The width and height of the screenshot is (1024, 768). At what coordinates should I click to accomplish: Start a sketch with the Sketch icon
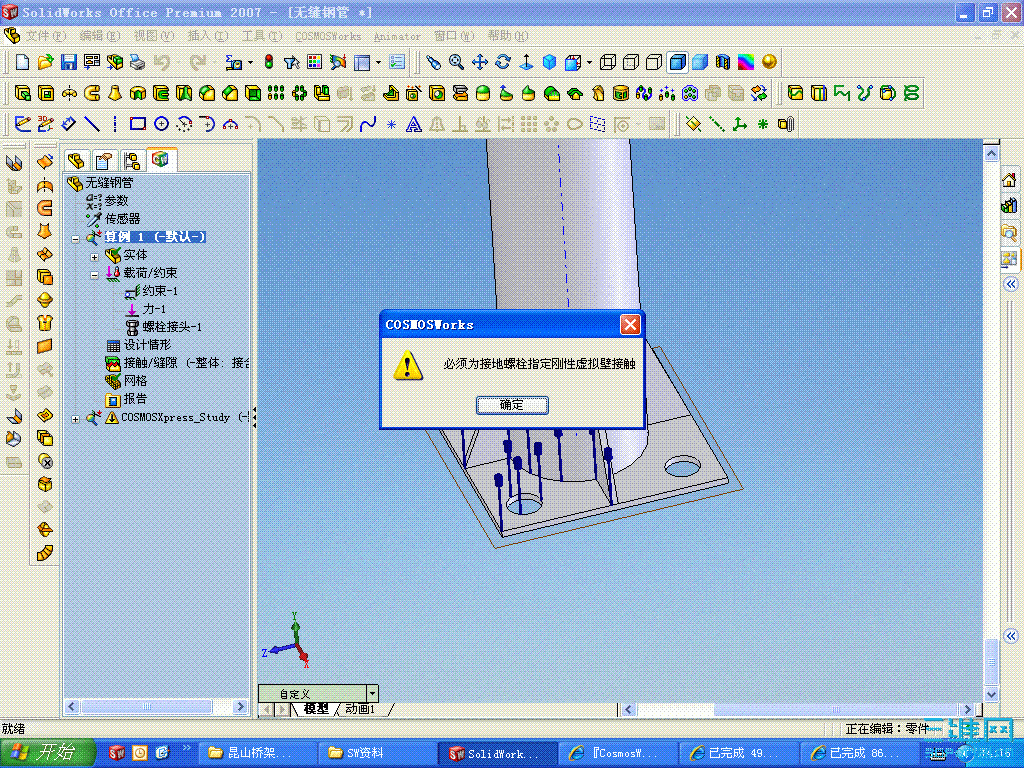pos(22,124)
